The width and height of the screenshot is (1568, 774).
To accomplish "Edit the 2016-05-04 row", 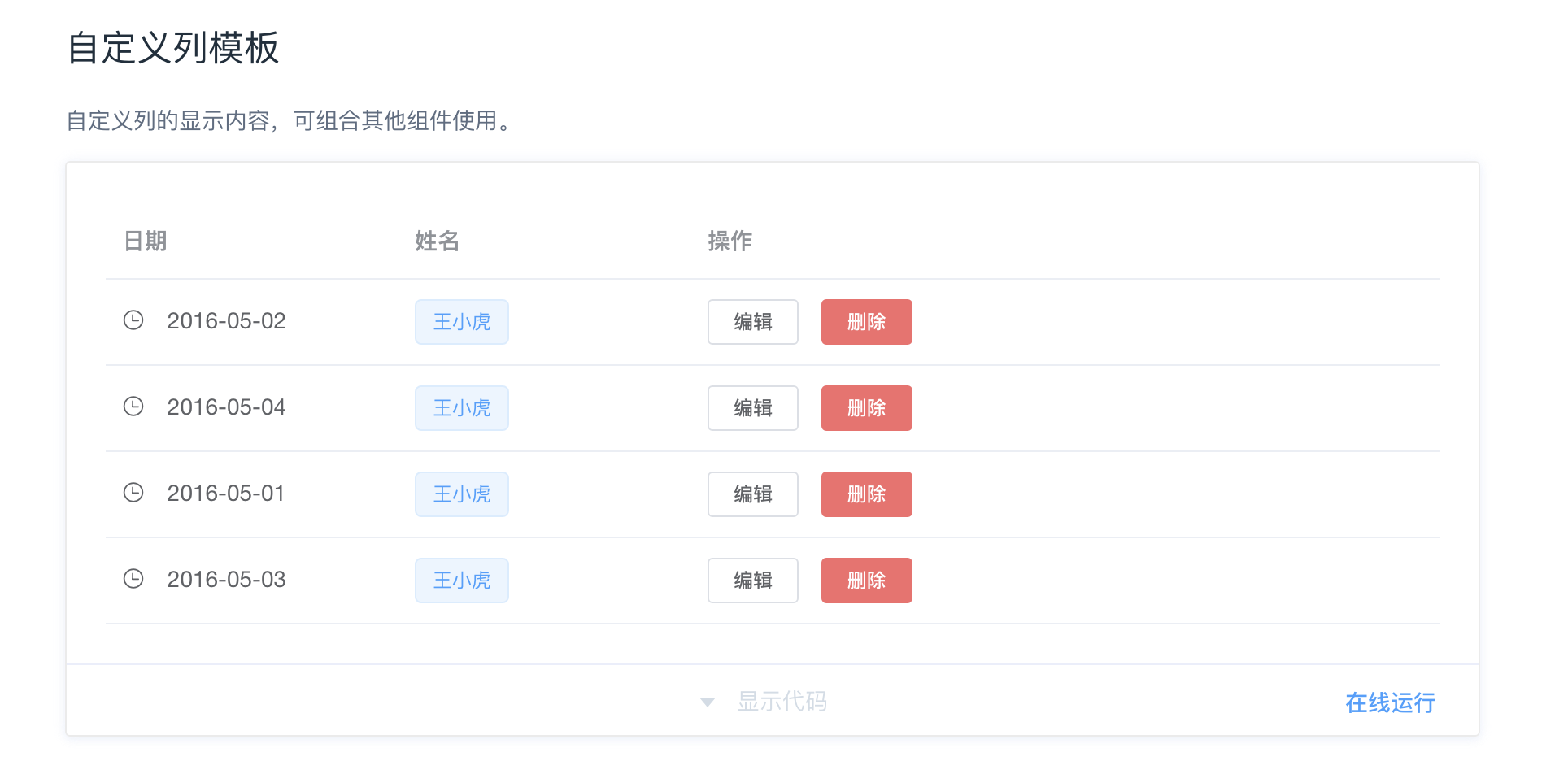I will [753, 408].
